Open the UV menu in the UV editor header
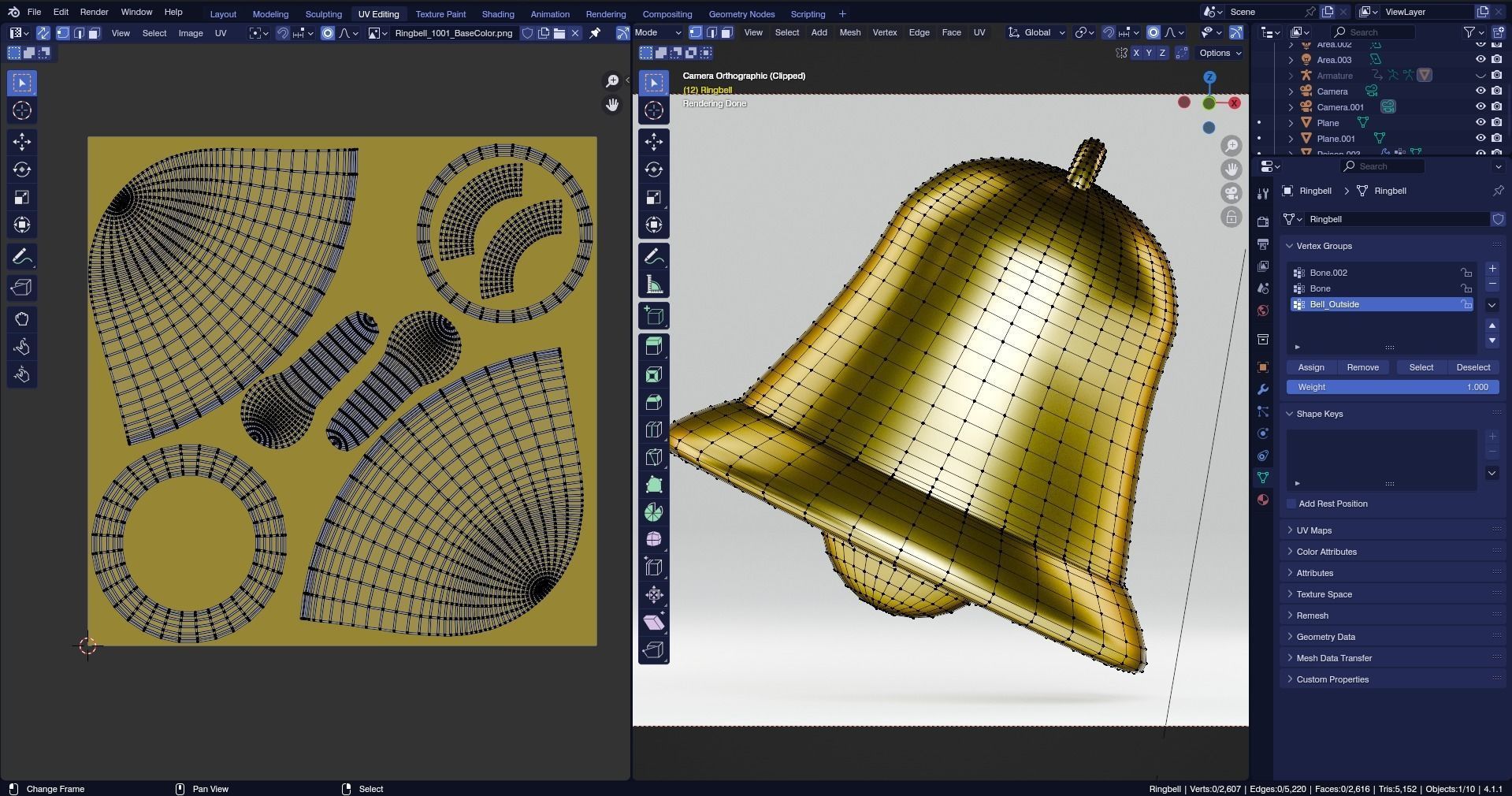Screen dimensions: 1512x796 pos(221,33)
